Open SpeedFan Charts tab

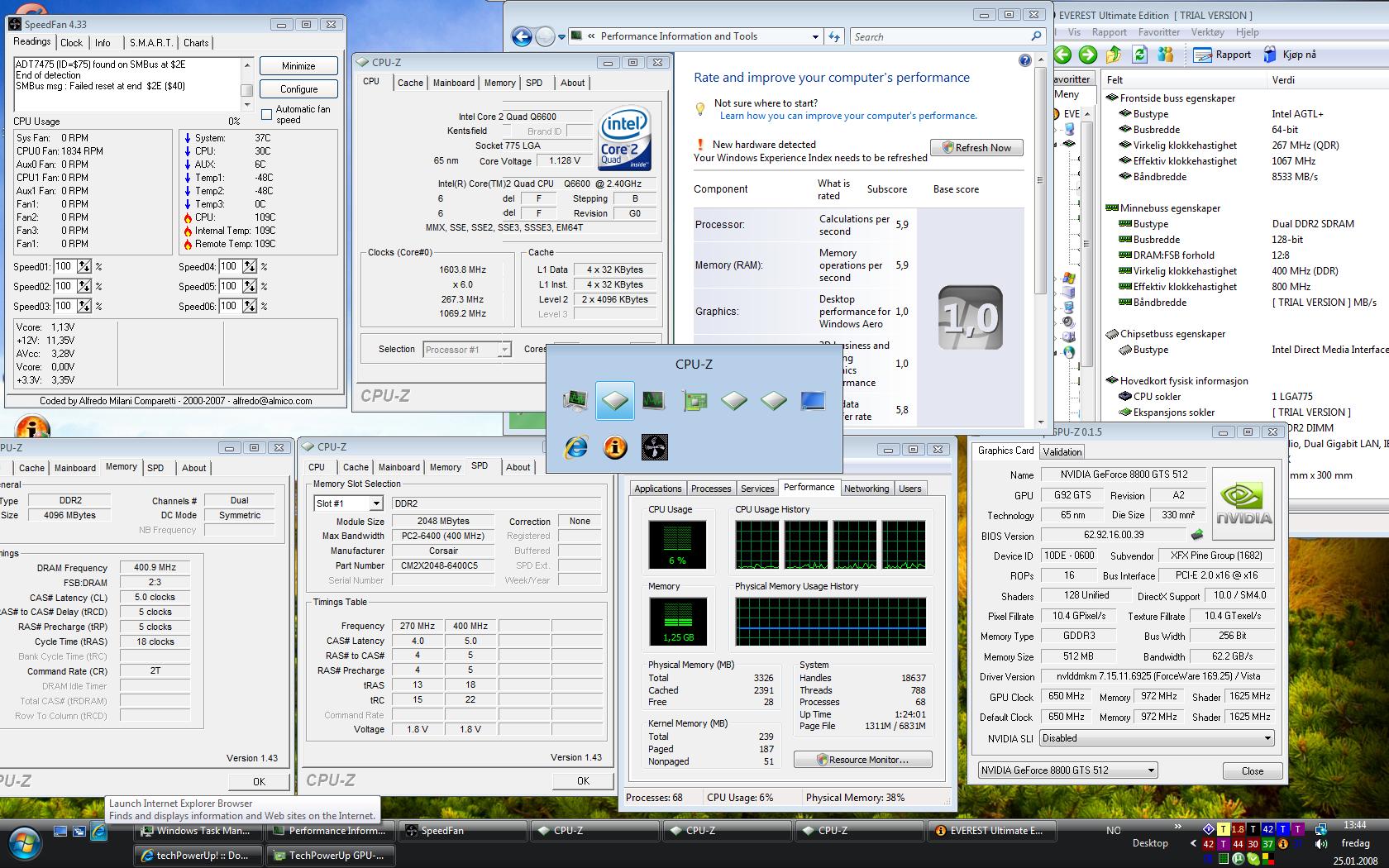pos(196,43)
